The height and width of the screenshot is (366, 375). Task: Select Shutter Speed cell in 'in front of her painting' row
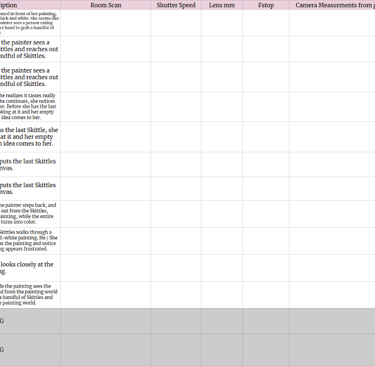pyautogui.click(x=176, y=23)
